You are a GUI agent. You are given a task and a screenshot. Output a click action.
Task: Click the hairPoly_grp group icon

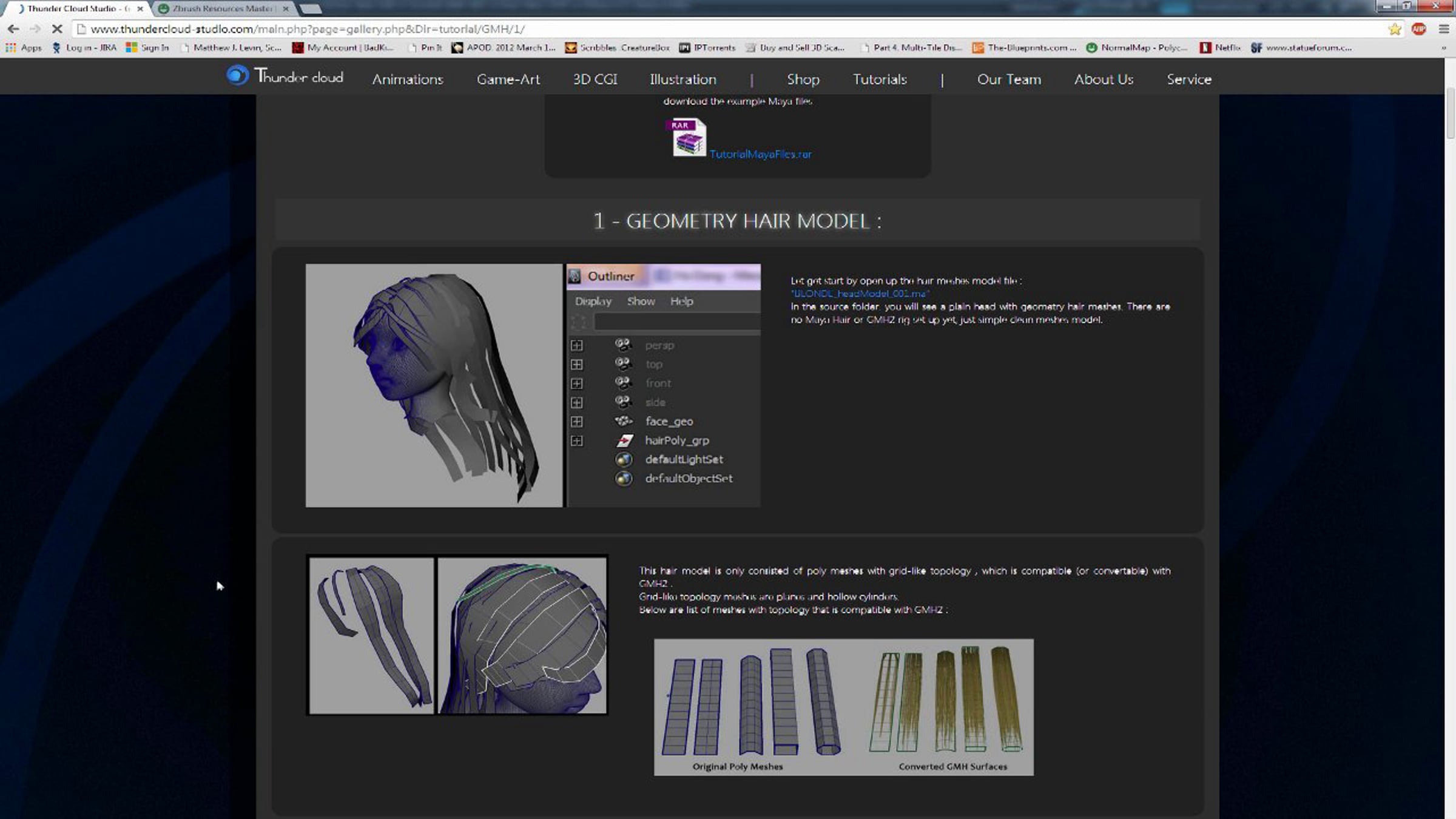click(x=624, y=440)
